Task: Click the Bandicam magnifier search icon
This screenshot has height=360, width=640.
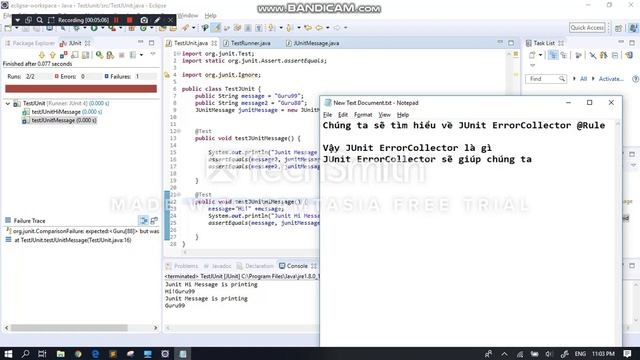Action: [x=40, y=20]
